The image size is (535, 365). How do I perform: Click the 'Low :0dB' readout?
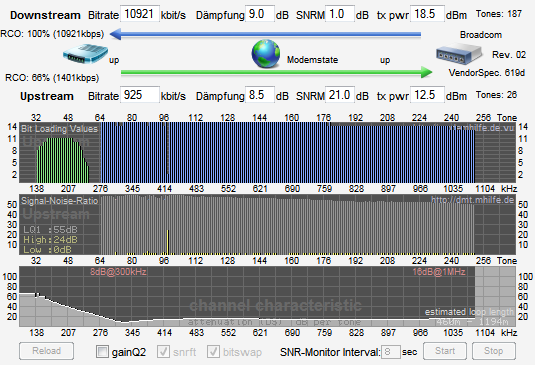(x=47, y=250)
